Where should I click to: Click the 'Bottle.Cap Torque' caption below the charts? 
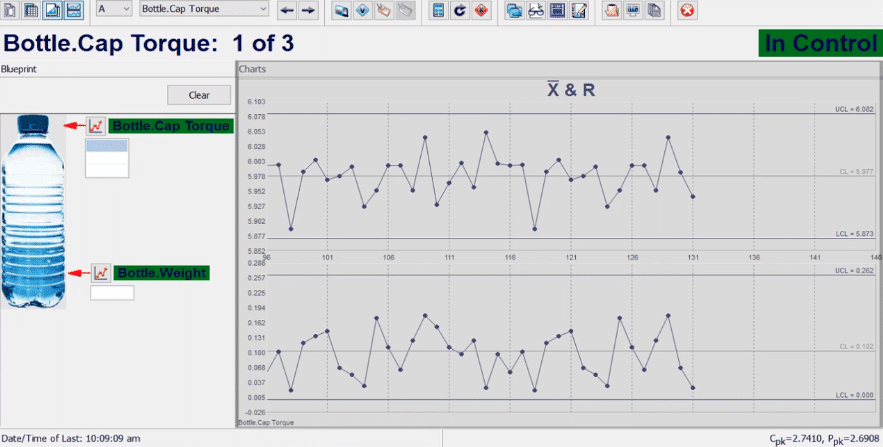(x=266, y=422)
